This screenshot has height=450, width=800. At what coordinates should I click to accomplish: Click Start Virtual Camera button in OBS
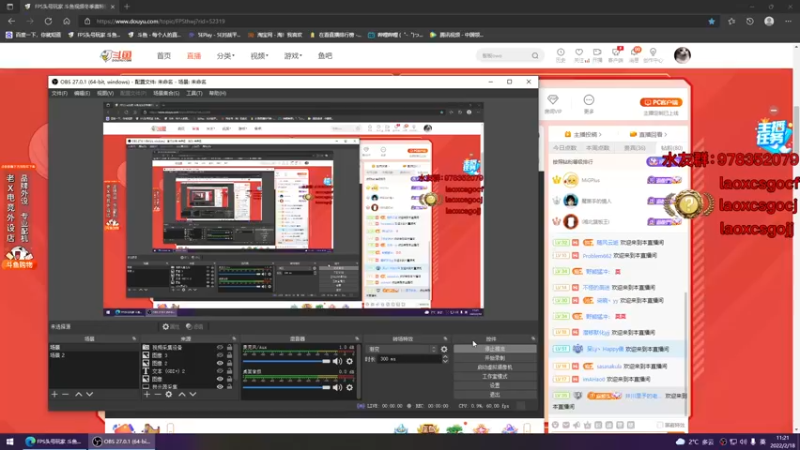[x=495, y=367]
